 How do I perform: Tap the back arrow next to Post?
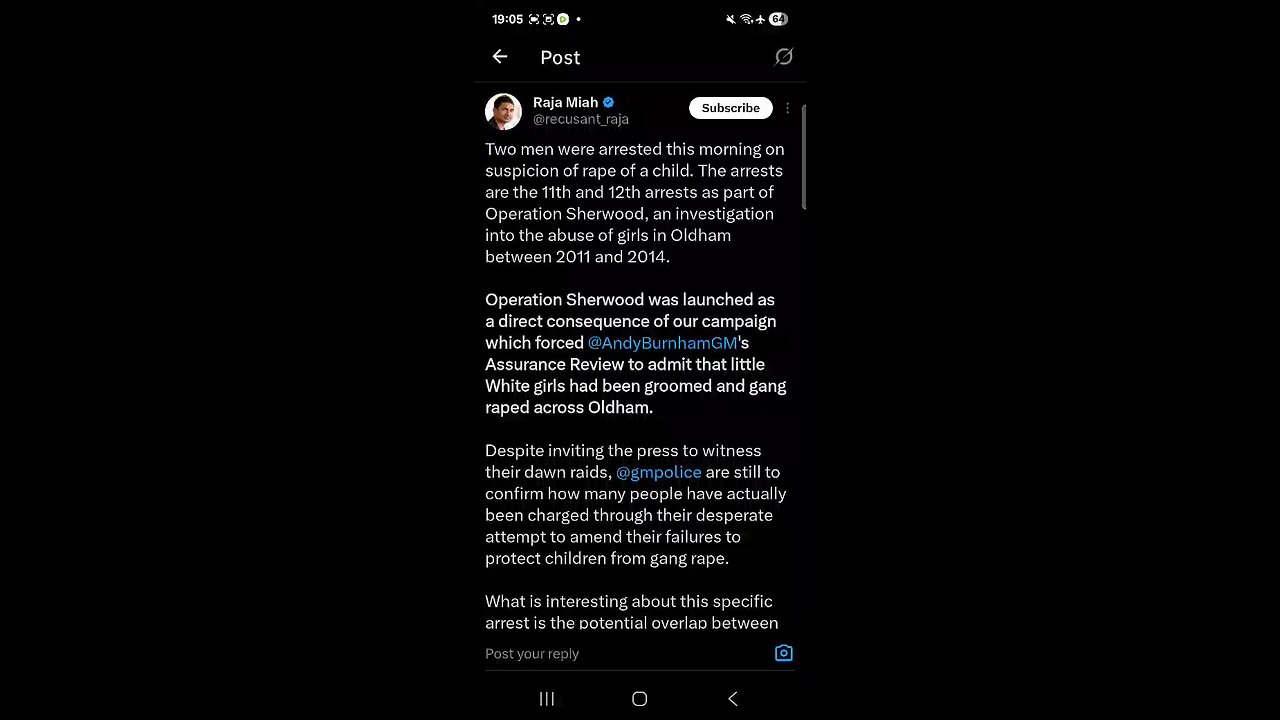tap(500, 57)
